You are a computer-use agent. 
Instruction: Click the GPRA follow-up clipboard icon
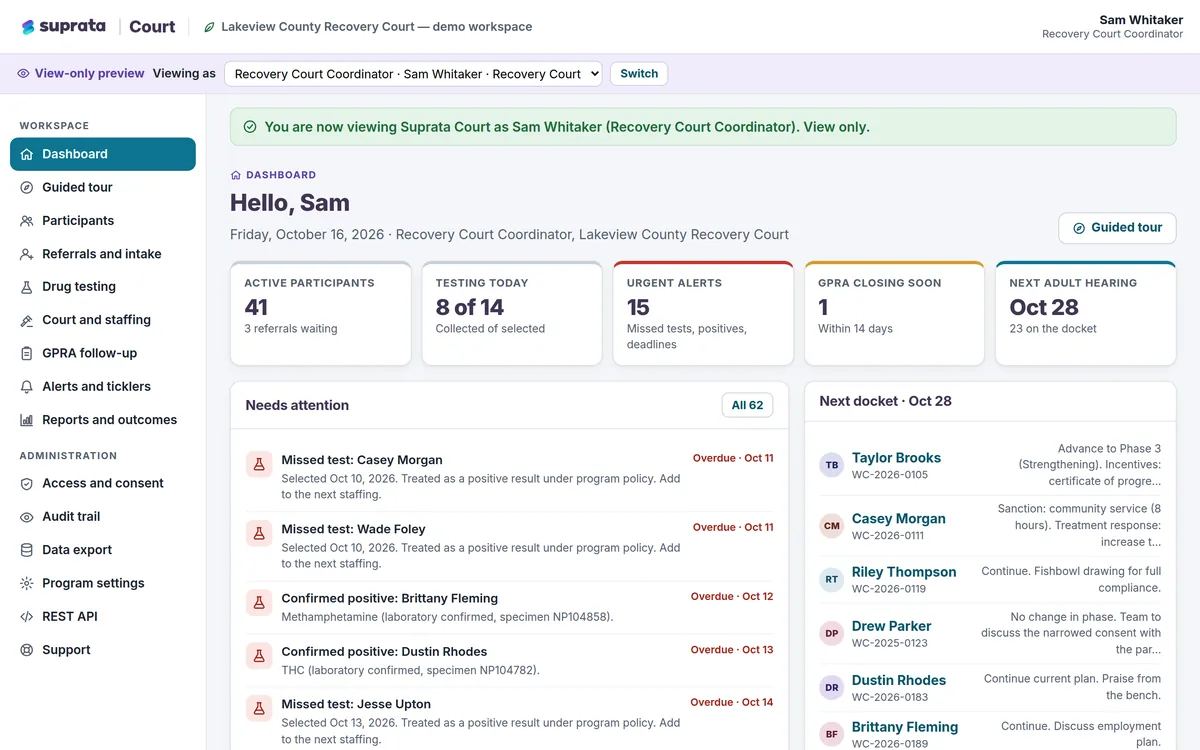point(27,353)
